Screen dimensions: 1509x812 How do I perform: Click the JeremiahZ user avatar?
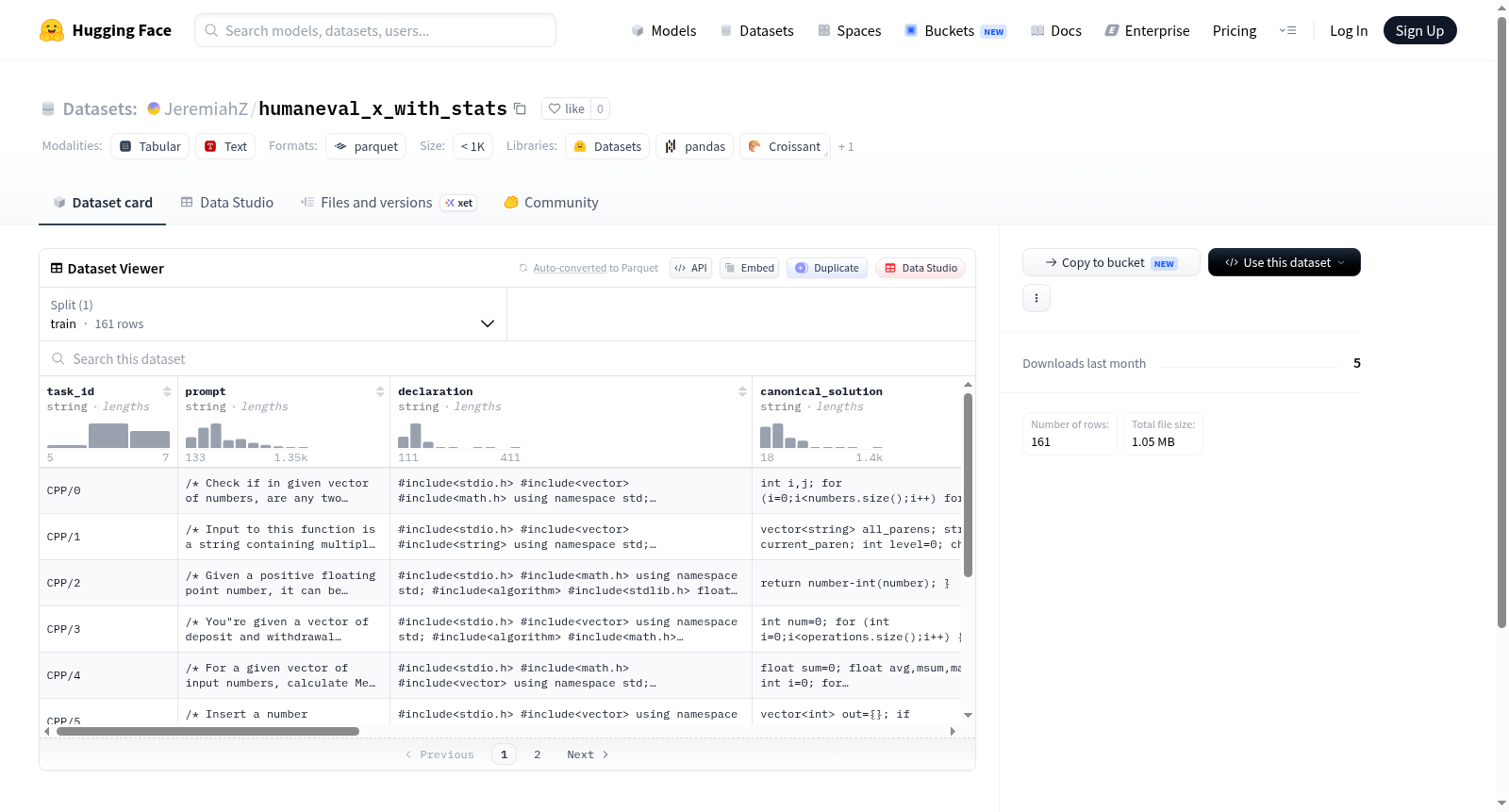[x=154, y=108]
